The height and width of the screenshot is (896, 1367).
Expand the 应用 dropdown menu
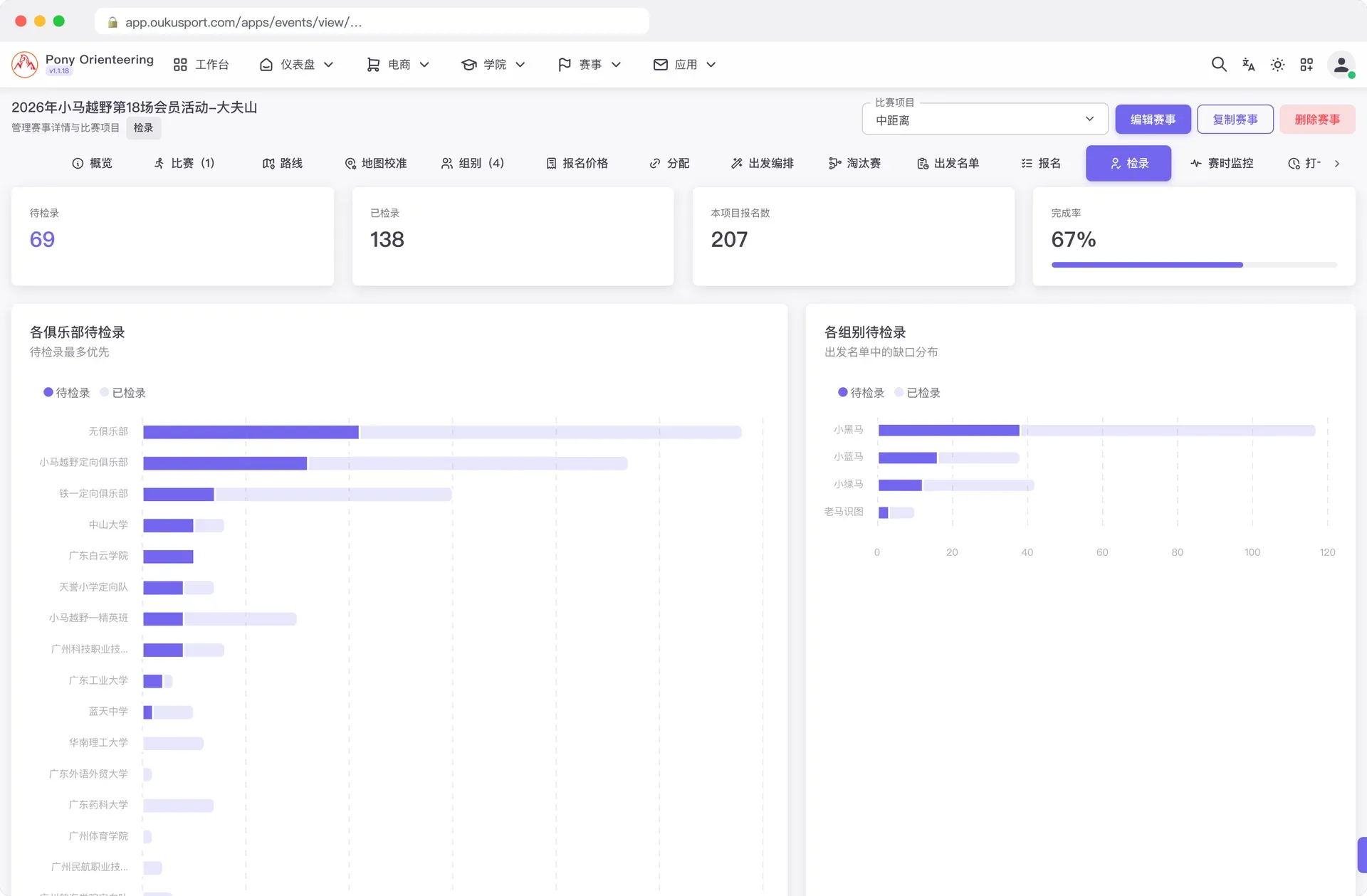[684, 65]
